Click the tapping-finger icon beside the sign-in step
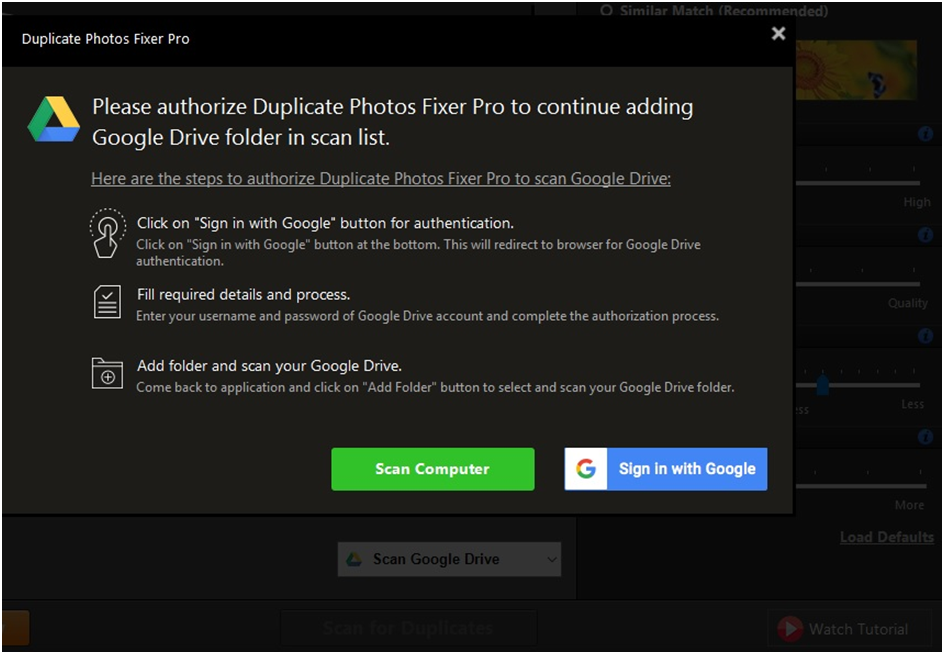This screenshot has width=944, height=654. click(x=108, y=233)
